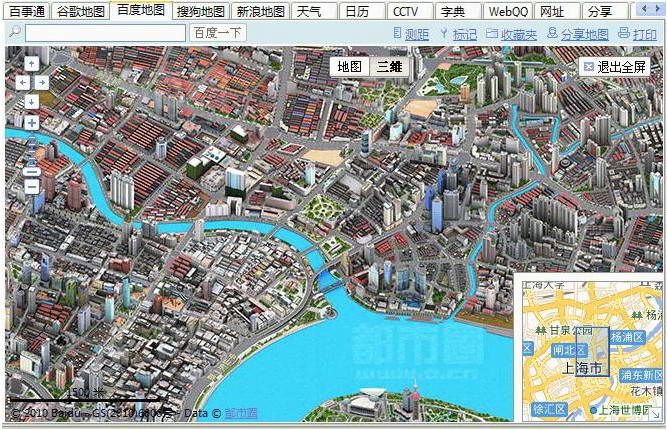Zoom in with the plus button

pyautogui.click(x=31, y=123)
